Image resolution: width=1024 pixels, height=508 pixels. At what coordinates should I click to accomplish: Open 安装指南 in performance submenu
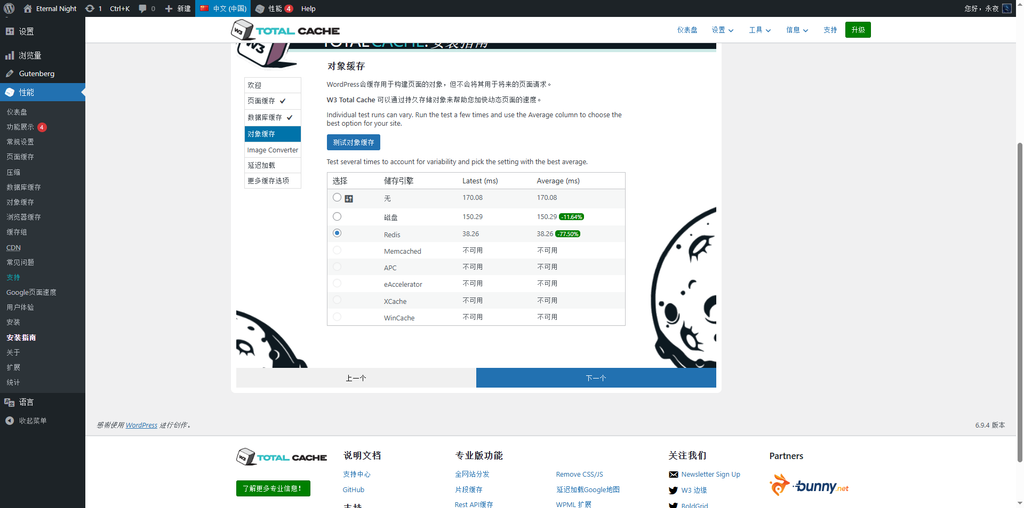pos(21,338)
